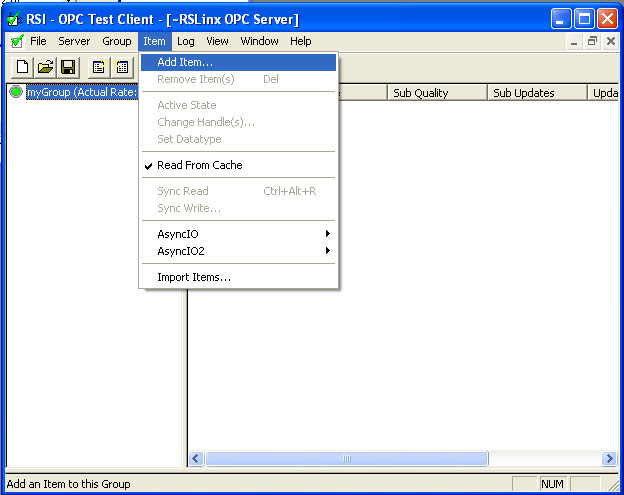624x495 pixels.
Task: Click the grid table toolbar icon
Action: pos(122,67)
